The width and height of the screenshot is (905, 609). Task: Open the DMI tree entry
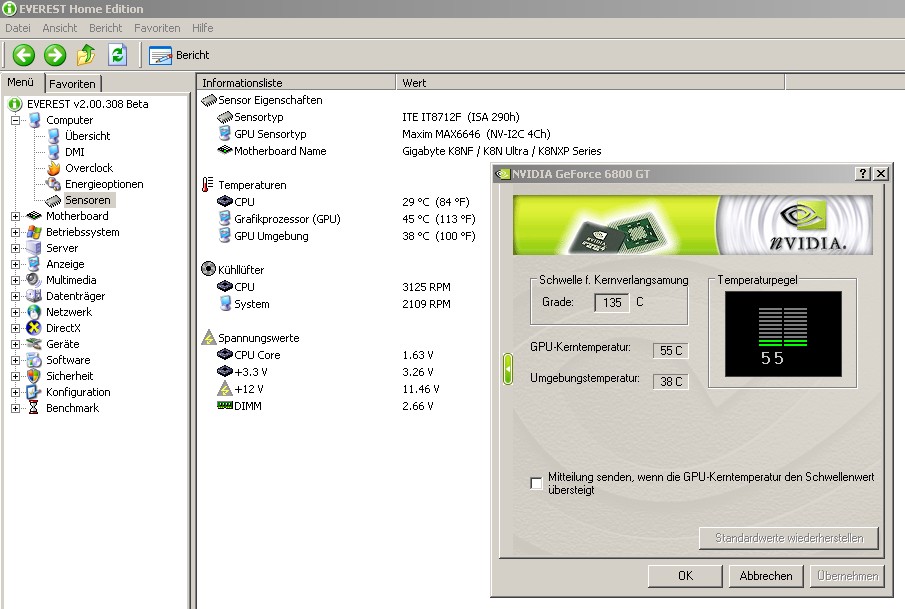74,152
